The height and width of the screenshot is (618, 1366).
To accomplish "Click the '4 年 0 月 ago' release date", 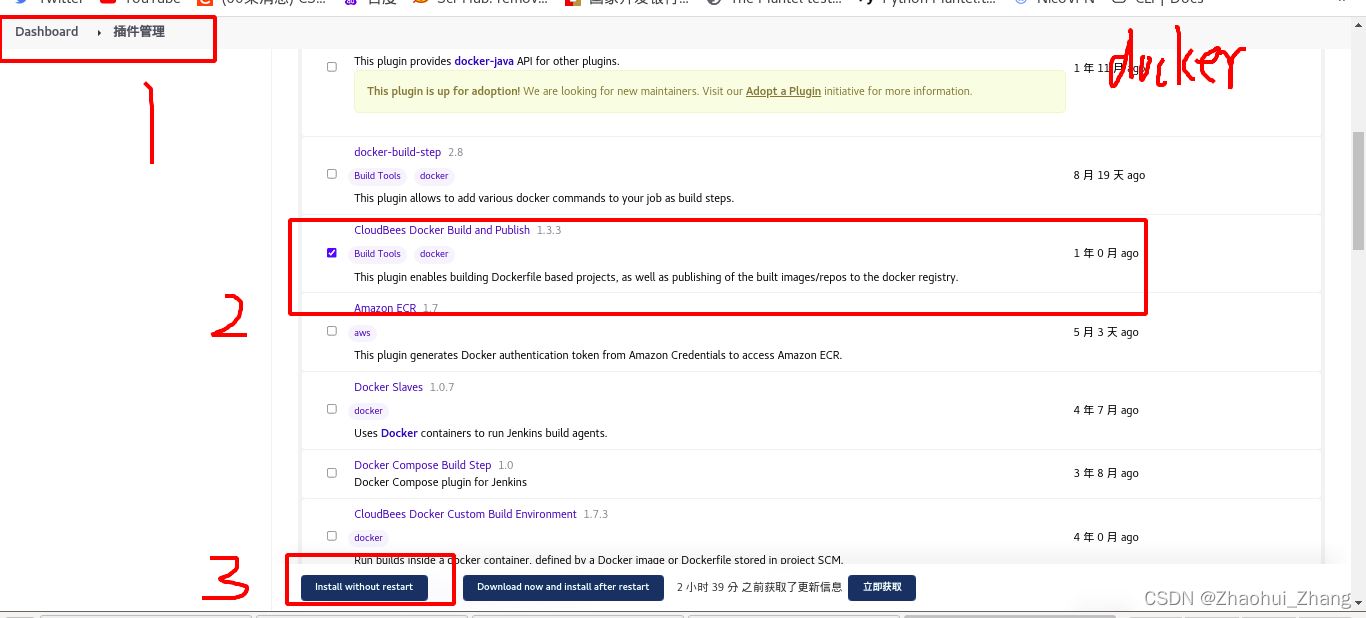I will pos(1106,537).
